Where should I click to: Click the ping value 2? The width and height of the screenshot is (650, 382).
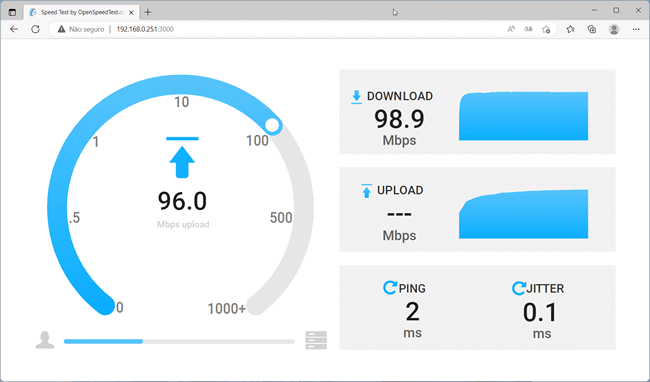(412, 312)
